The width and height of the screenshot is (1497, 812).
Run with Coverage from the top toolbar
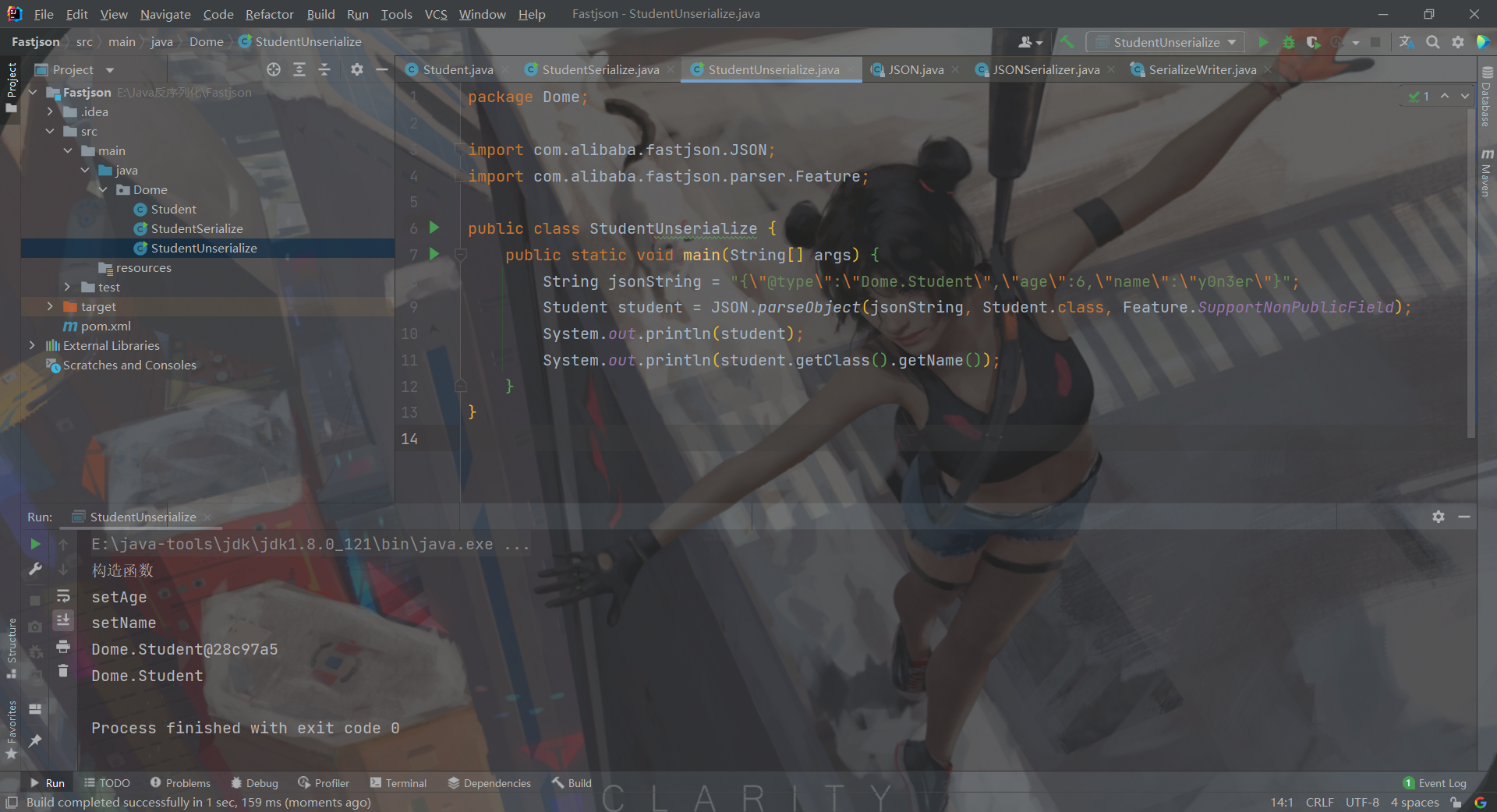point(1314,42)
